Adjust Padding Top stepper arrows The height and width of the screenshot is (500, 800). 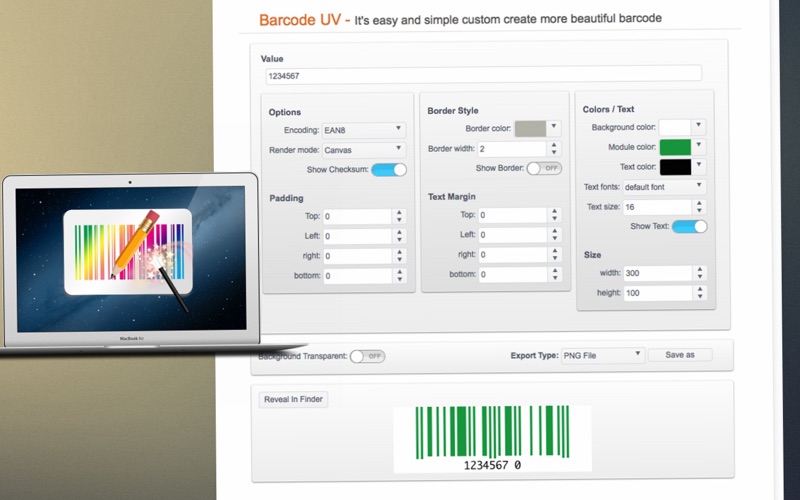[x=399, y=216]
